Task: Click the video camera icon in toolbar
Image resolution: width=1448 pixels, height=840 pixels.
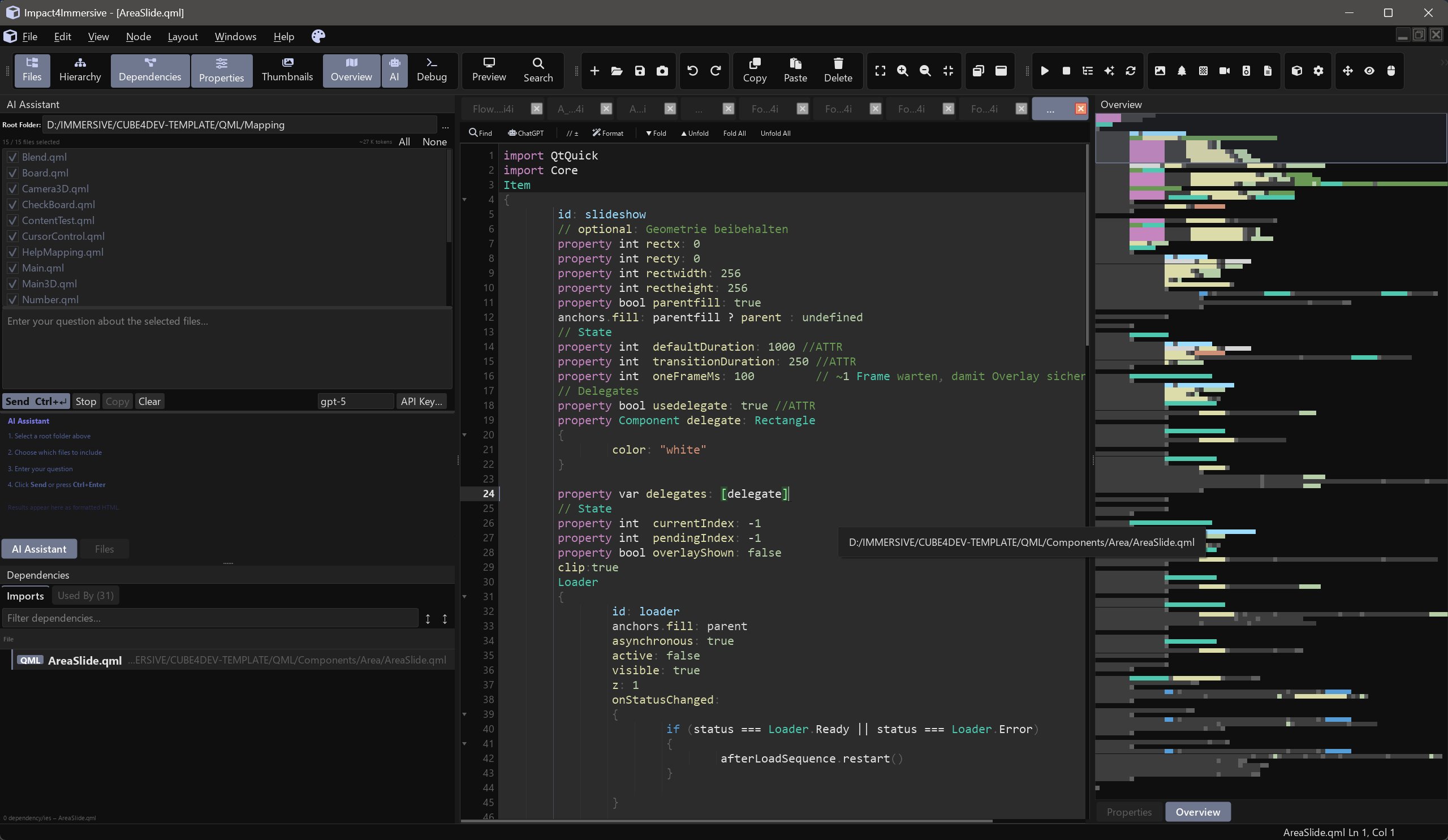Action: (x=1225, y=71)
